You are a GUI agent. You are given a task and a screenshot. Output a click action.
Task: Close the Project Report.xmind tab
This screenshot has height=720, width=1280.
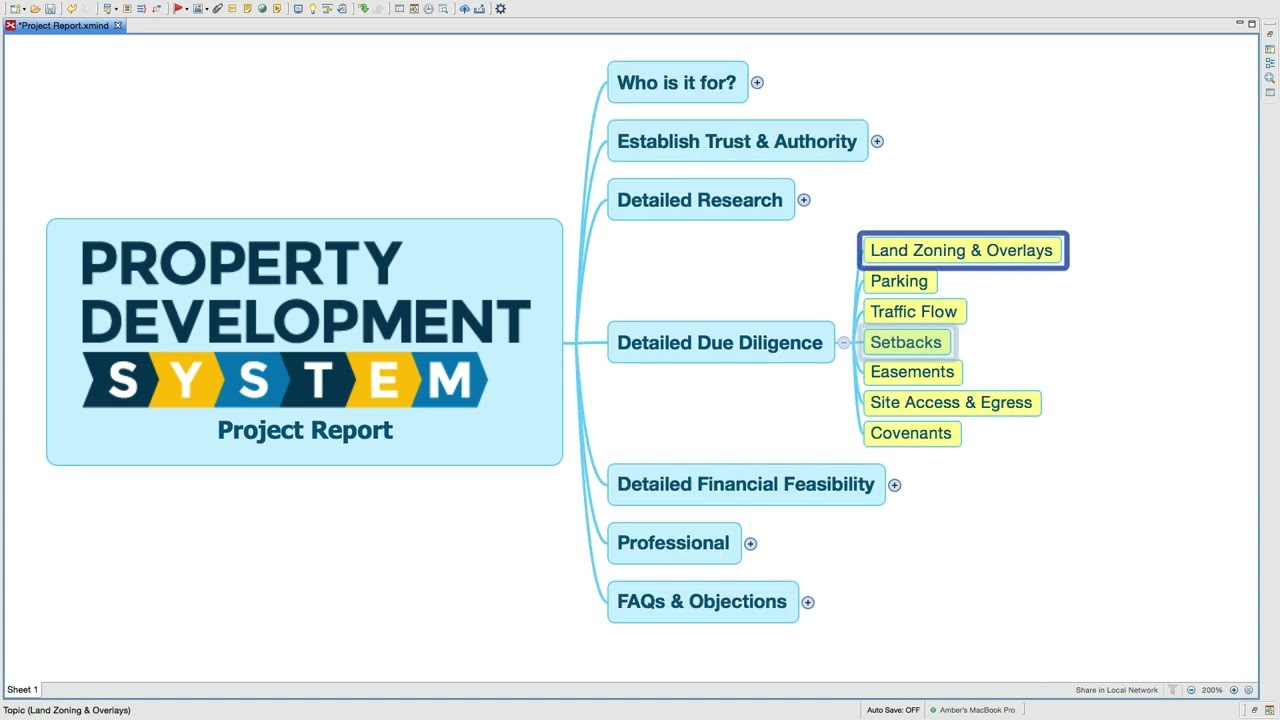pos(118,25)
